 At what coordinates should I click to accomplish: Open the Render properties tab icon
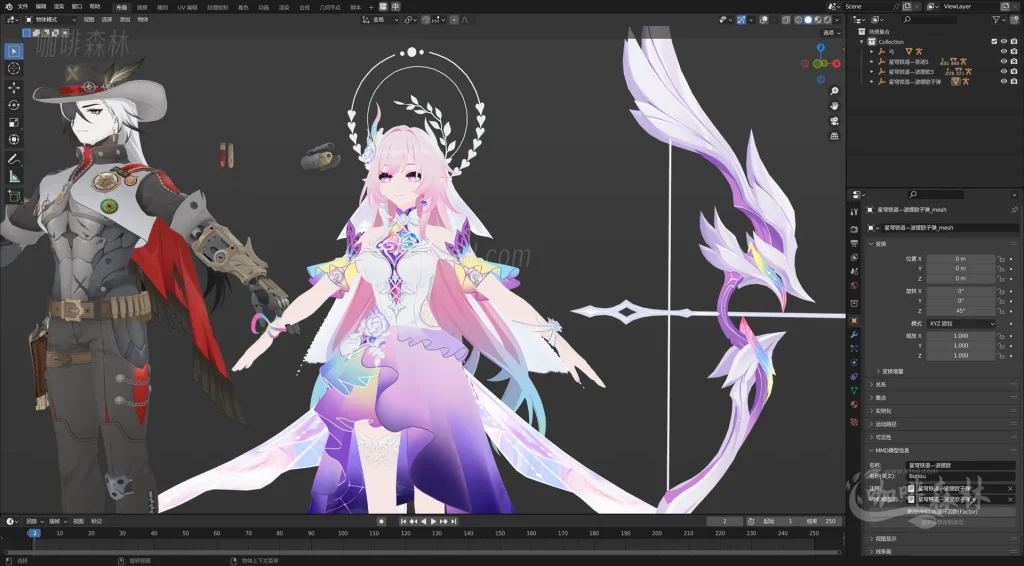tap(854, 229)
